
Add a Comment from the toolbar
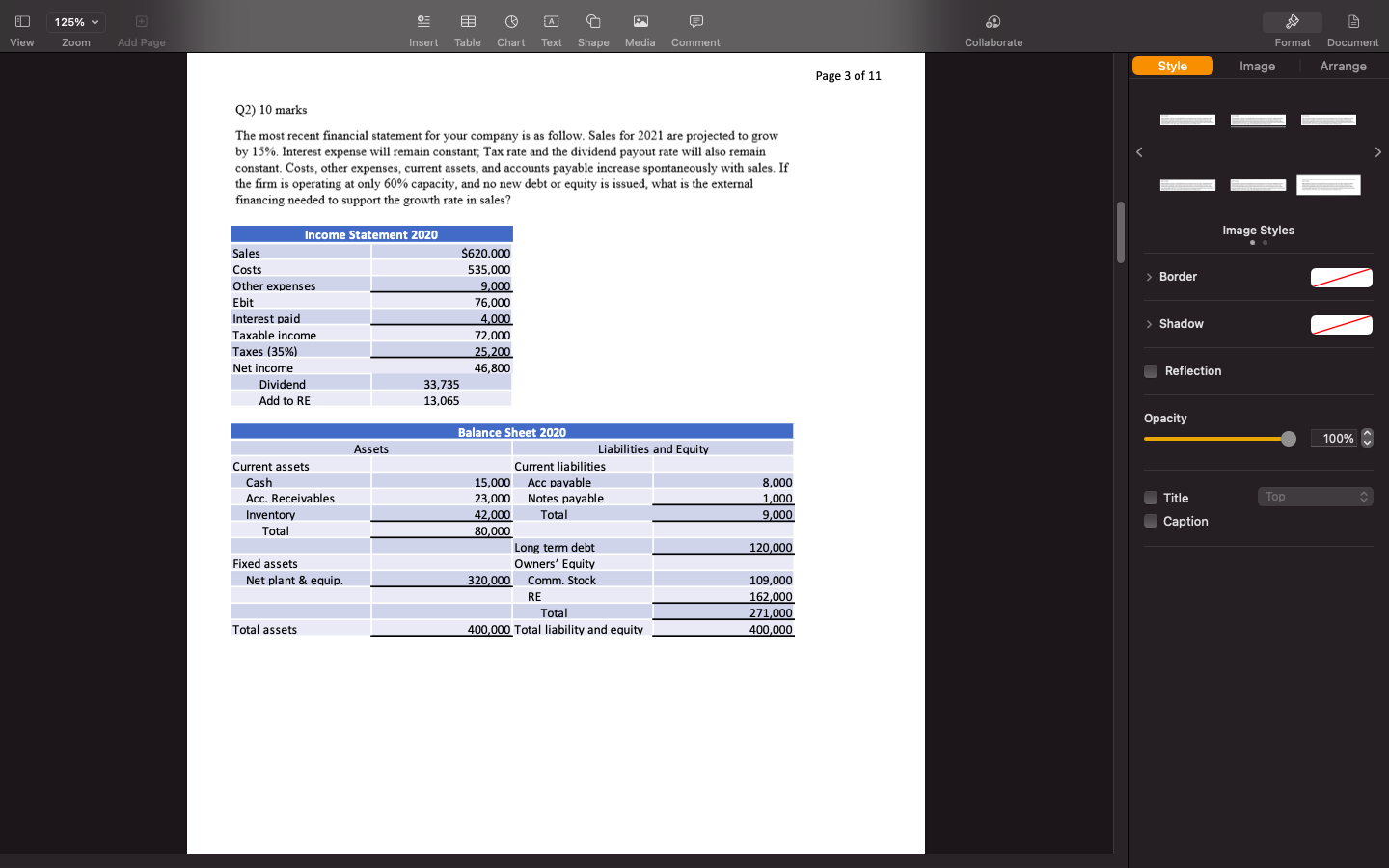[x=695, y=21]
